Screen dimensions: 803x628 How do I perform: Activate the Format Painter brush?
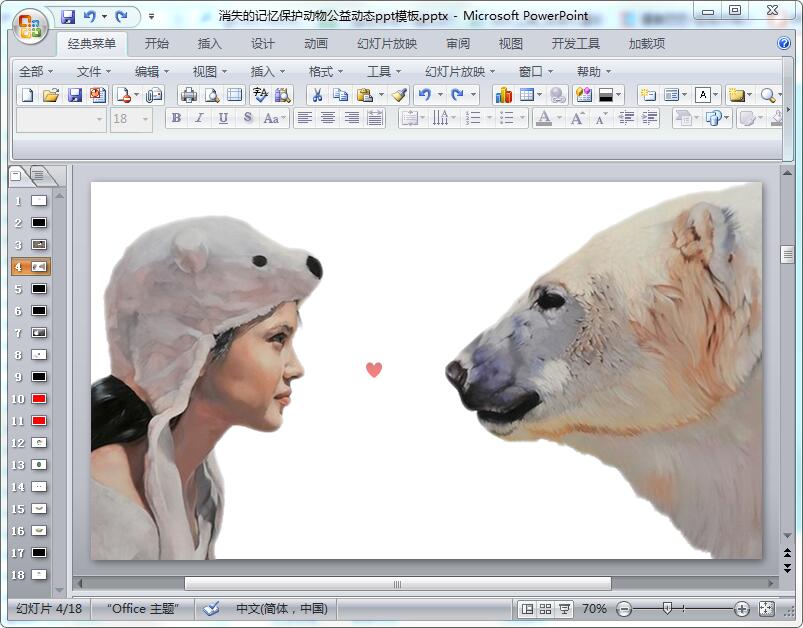(x=399, y=95)
